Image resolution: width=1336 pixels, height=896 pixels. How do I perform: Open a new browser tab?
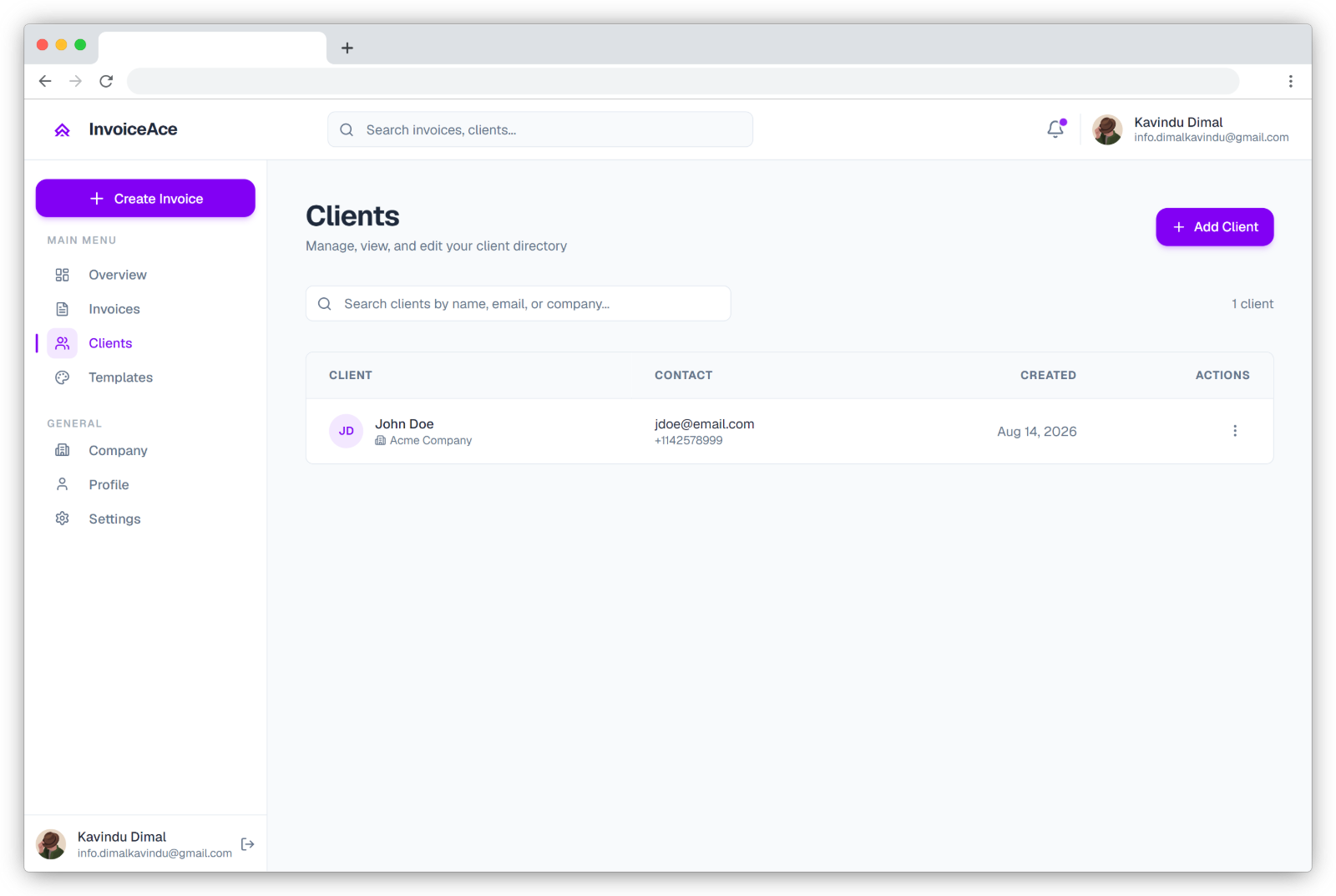(347, 48)
